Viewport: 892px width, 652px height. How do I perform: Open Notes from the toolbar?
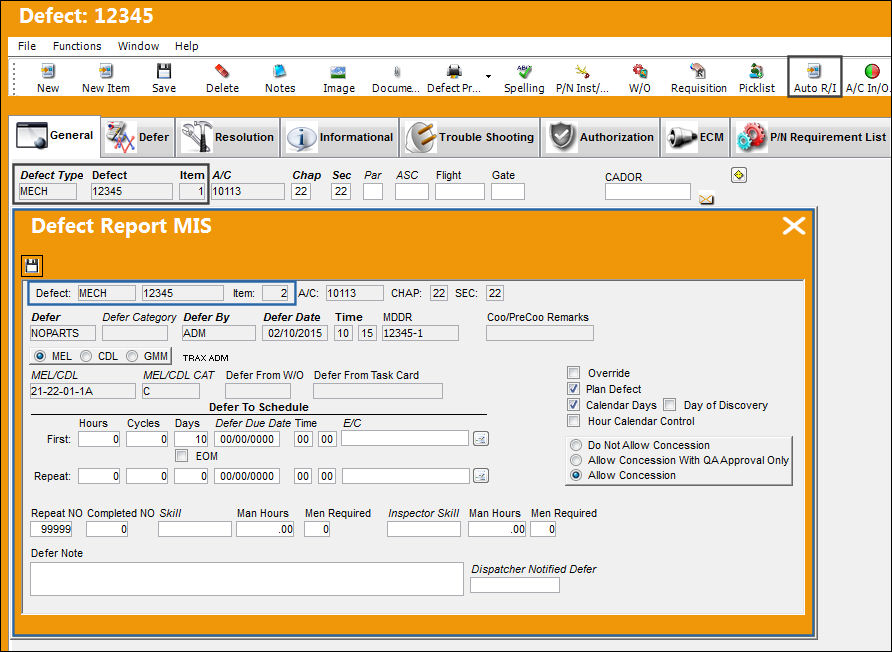coord(280,71)
